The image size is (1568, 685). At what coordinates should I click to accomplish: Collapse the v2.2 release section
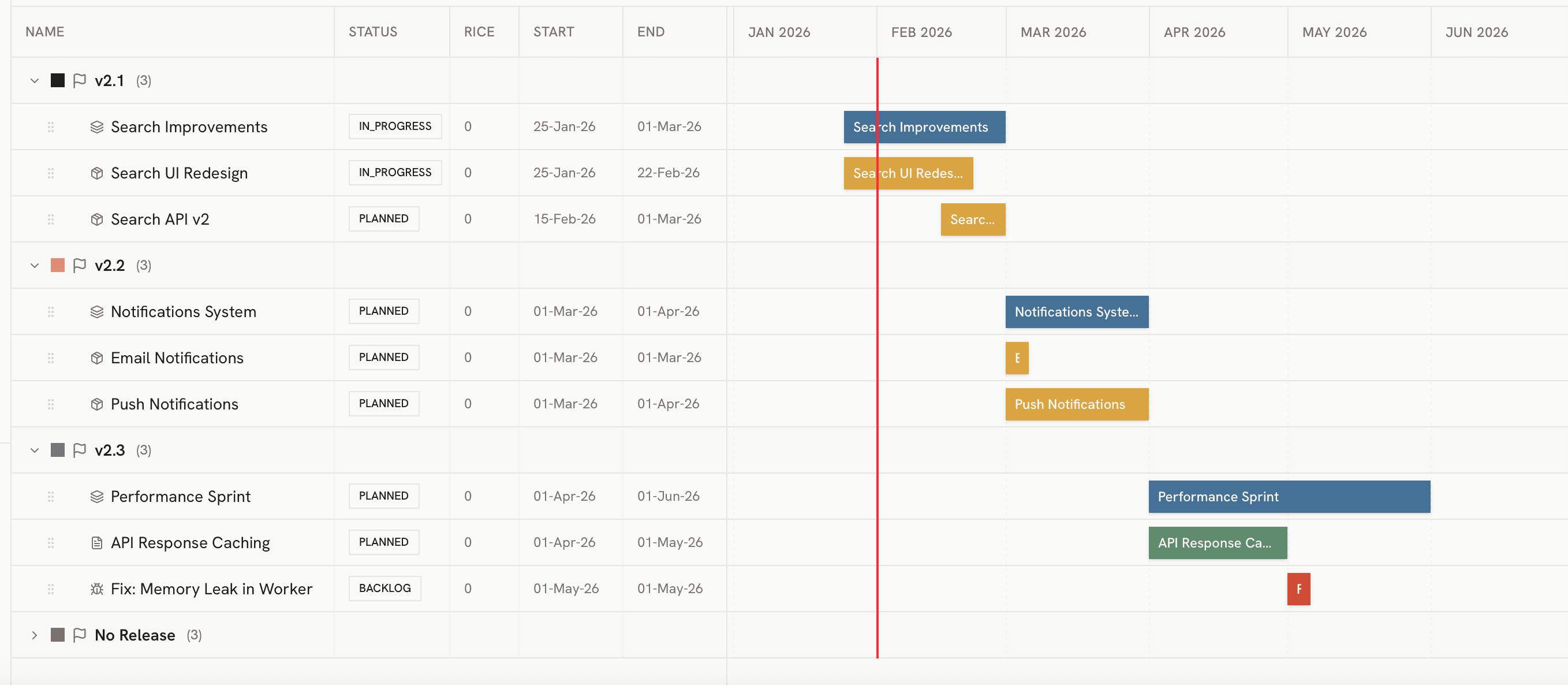[35, 265]
